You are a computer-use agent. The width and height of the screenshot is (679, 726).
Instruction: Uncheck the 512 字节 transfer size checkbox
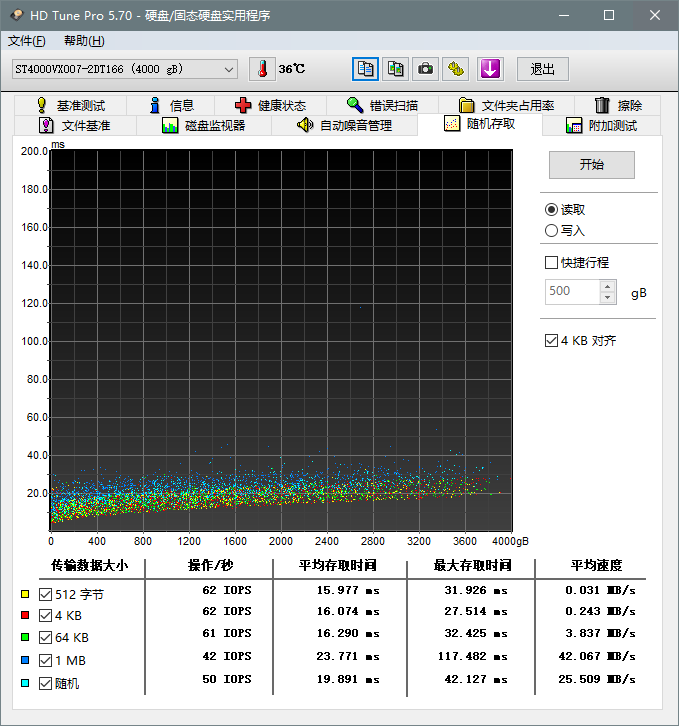45,595
